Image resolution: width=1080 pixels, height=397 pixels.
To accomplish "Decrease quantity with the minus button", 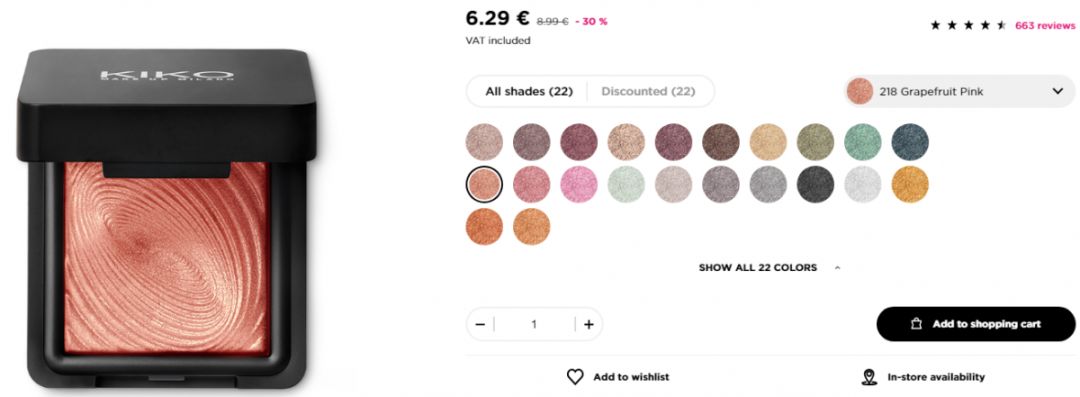I will coord(480,325).
